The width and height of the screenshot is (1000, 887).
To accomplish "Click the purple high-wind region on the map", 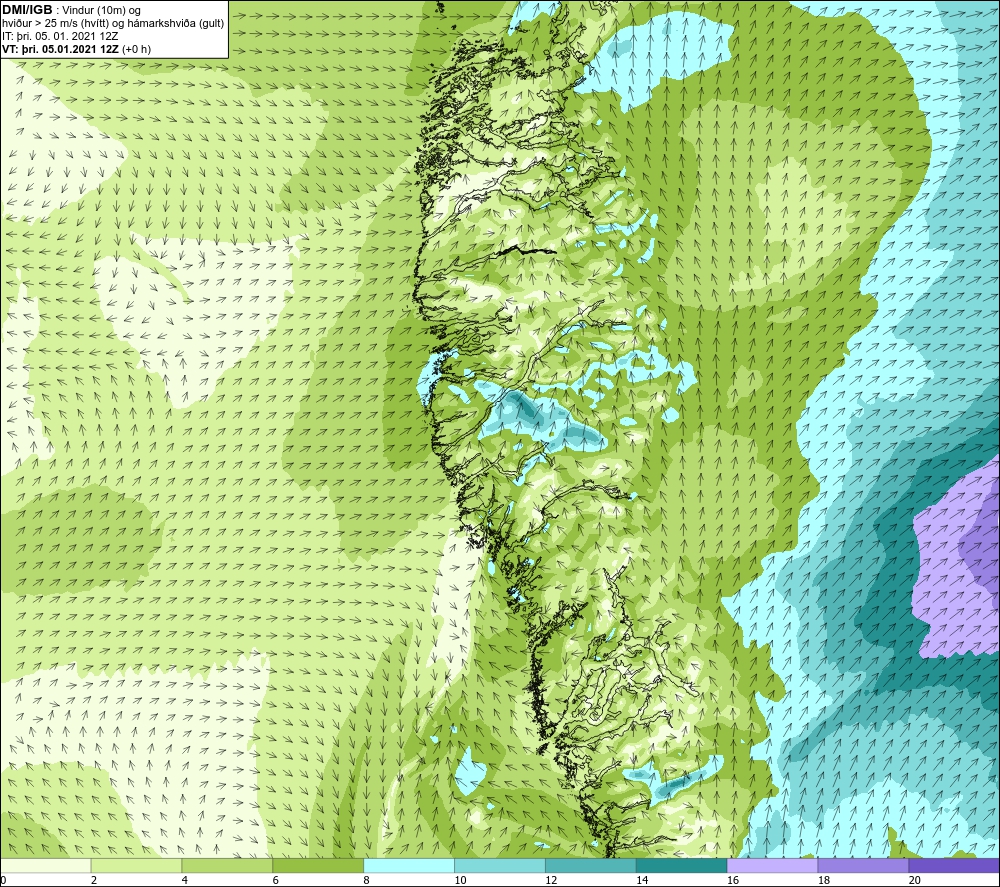I will coord(957,561).
